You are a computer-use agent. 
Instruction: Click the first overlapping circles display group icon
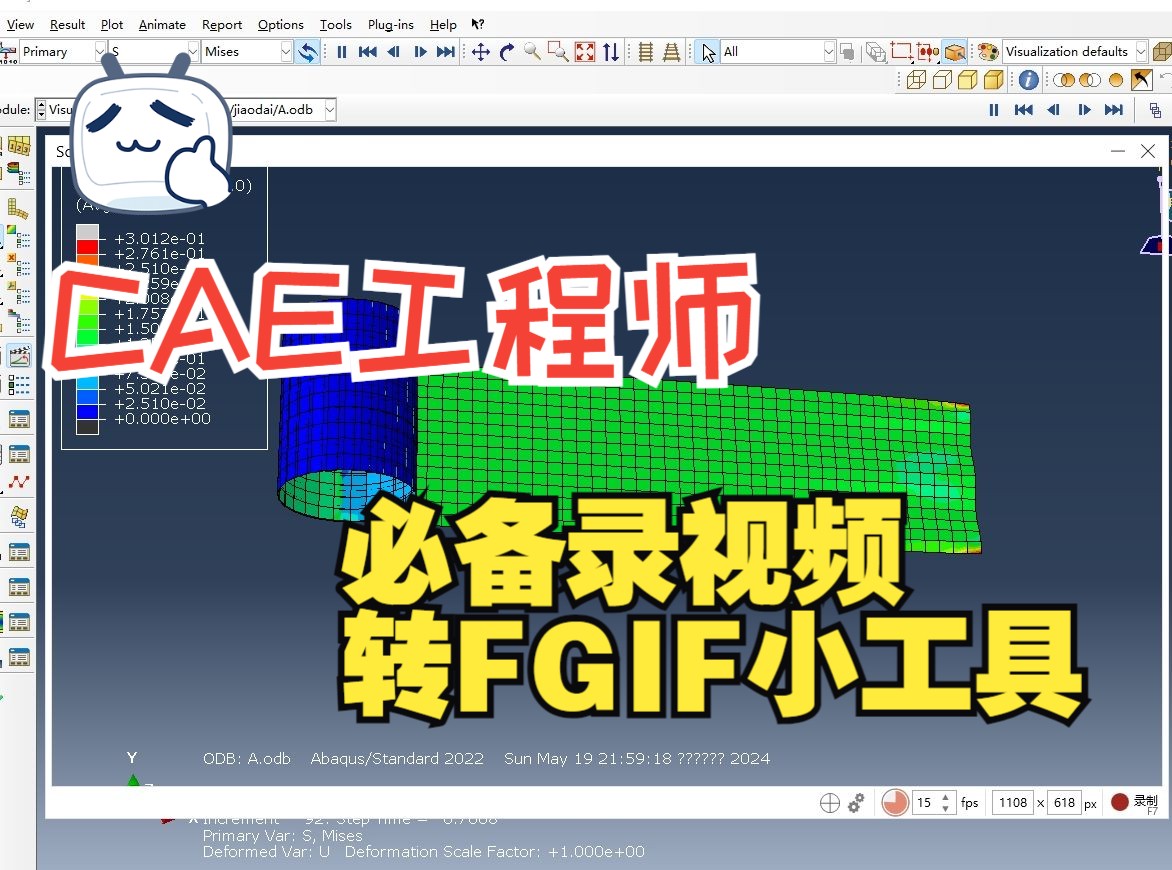(1064, 79)
